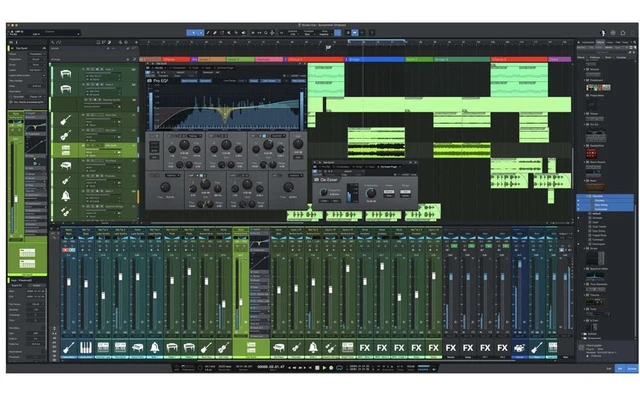Viewport: 640px width, 400px height.
Task: Expand the Pro EQ folder in browser
Action: [584, 124]
